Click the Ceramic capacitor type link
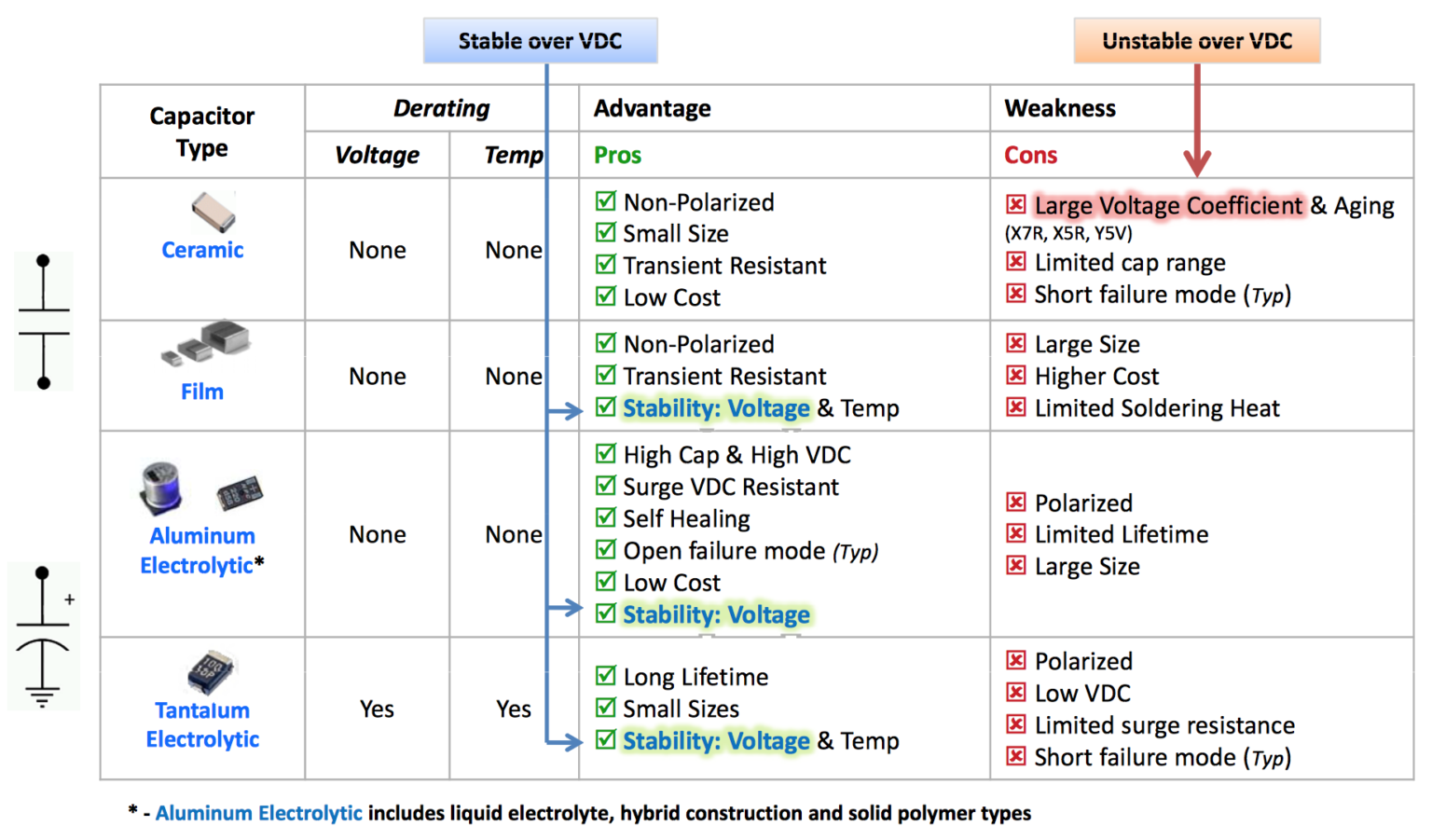The image size is (1432, 840). click(202, 250)
